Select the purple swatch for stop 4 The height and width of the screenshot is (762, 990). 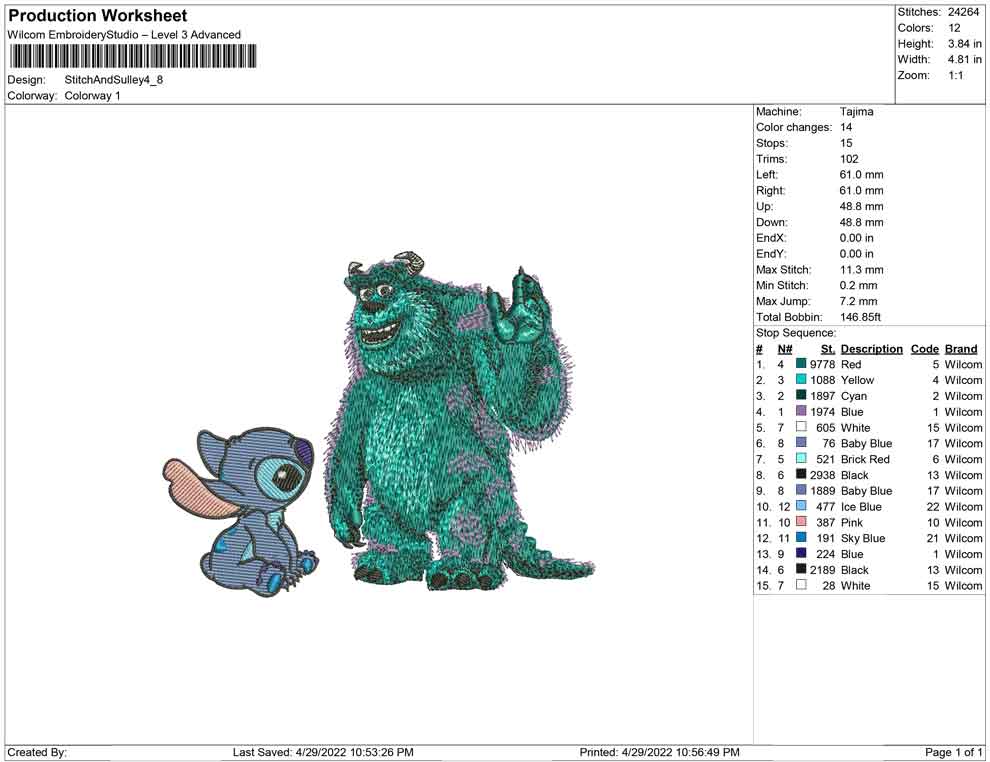click(x=801, y=411)
